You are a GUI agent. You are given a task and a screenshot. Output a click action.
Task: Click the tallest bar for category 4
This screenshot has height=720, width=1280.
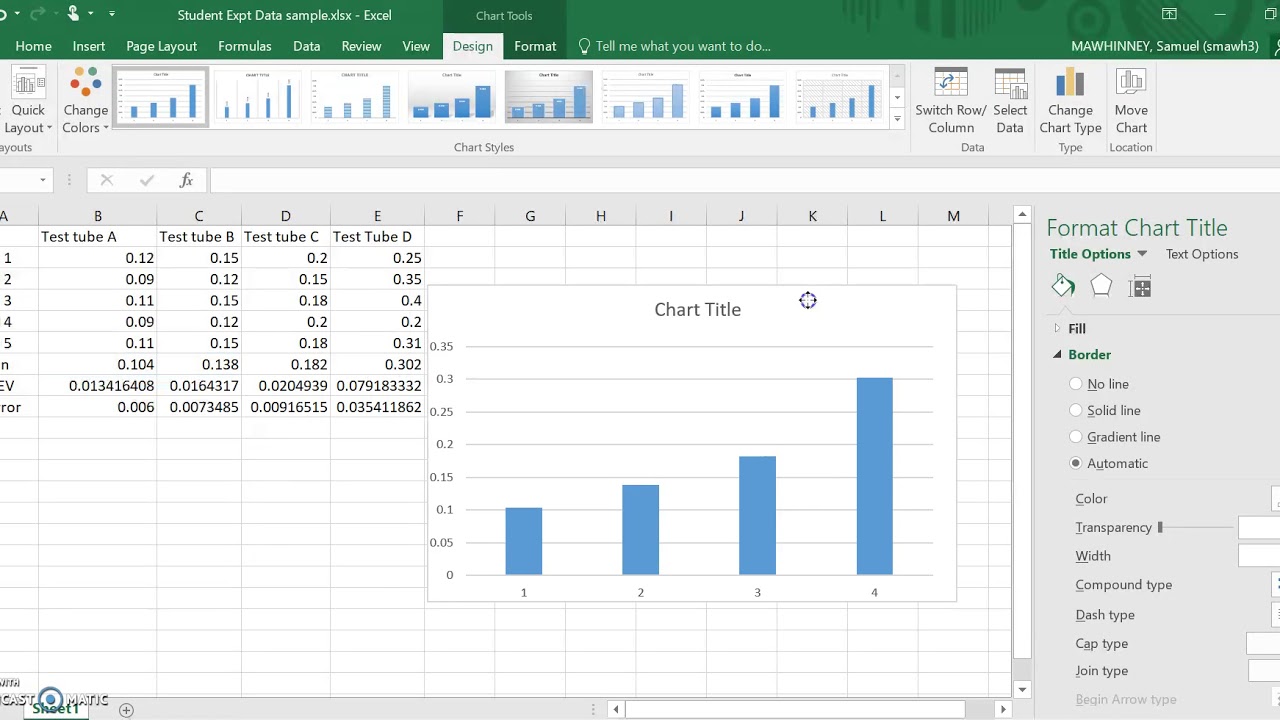874,476
